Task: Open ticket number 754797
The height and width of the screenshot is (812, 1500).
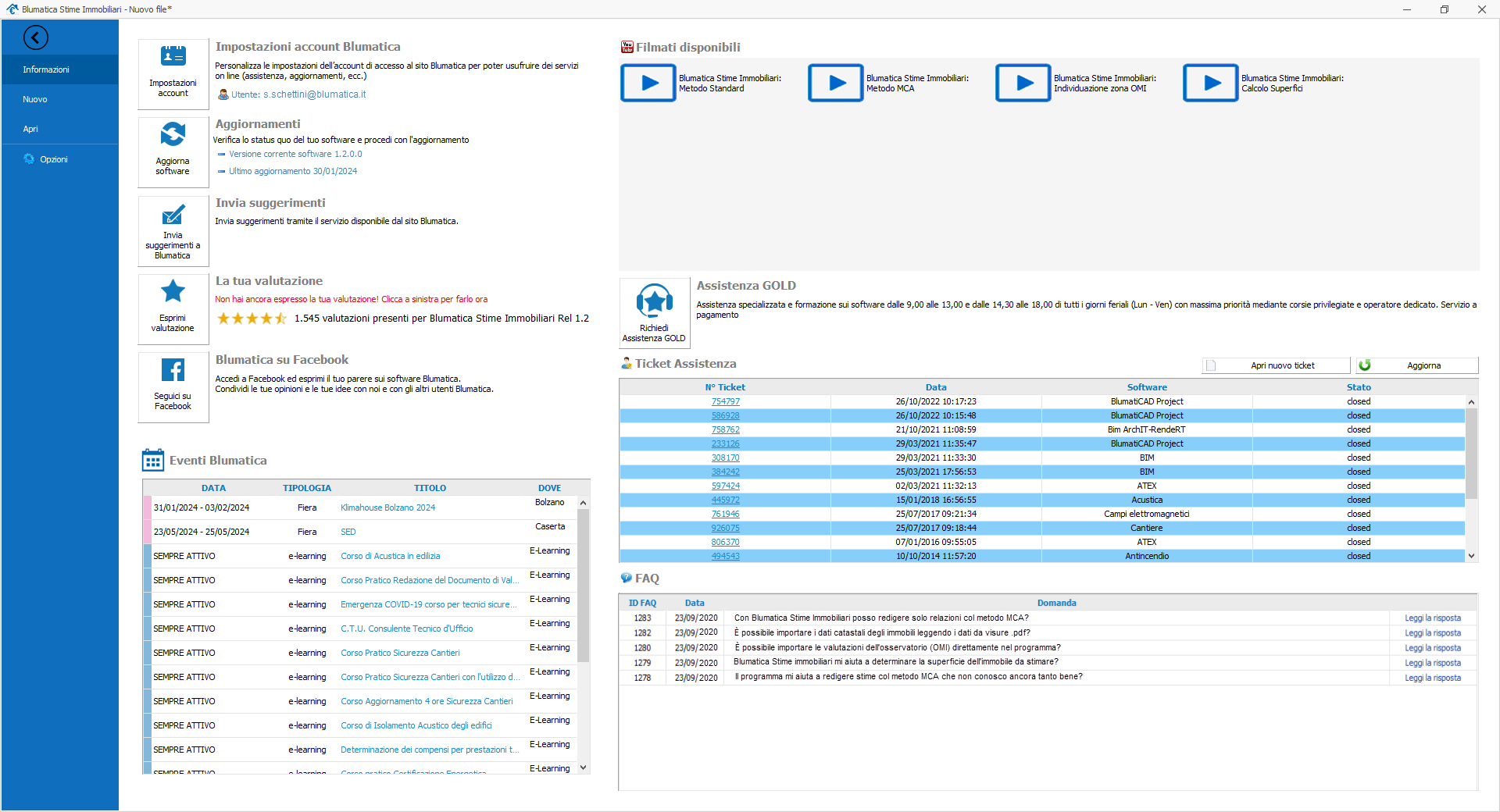Action: pos(725,401)
